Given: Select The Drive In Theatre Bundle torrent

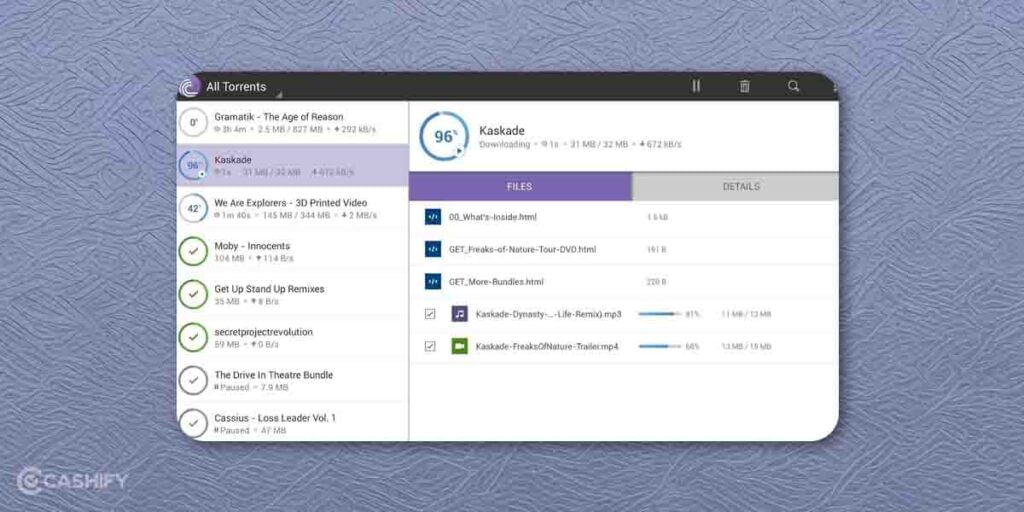Looking at the screenshot, I should (x=293, y=381).
